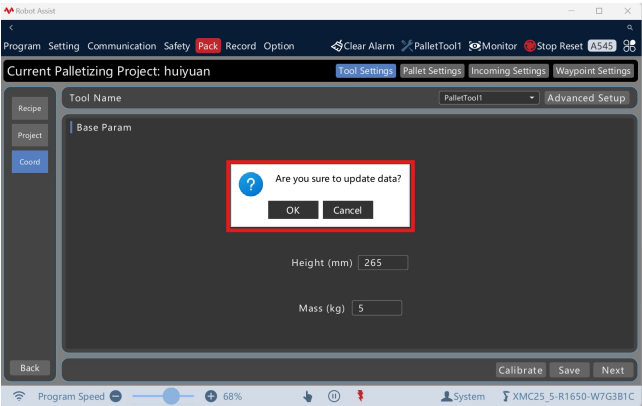This screenshot has height=406, width=642.
Task: Open the Monitor eye icon
Action: pos(475,46)
